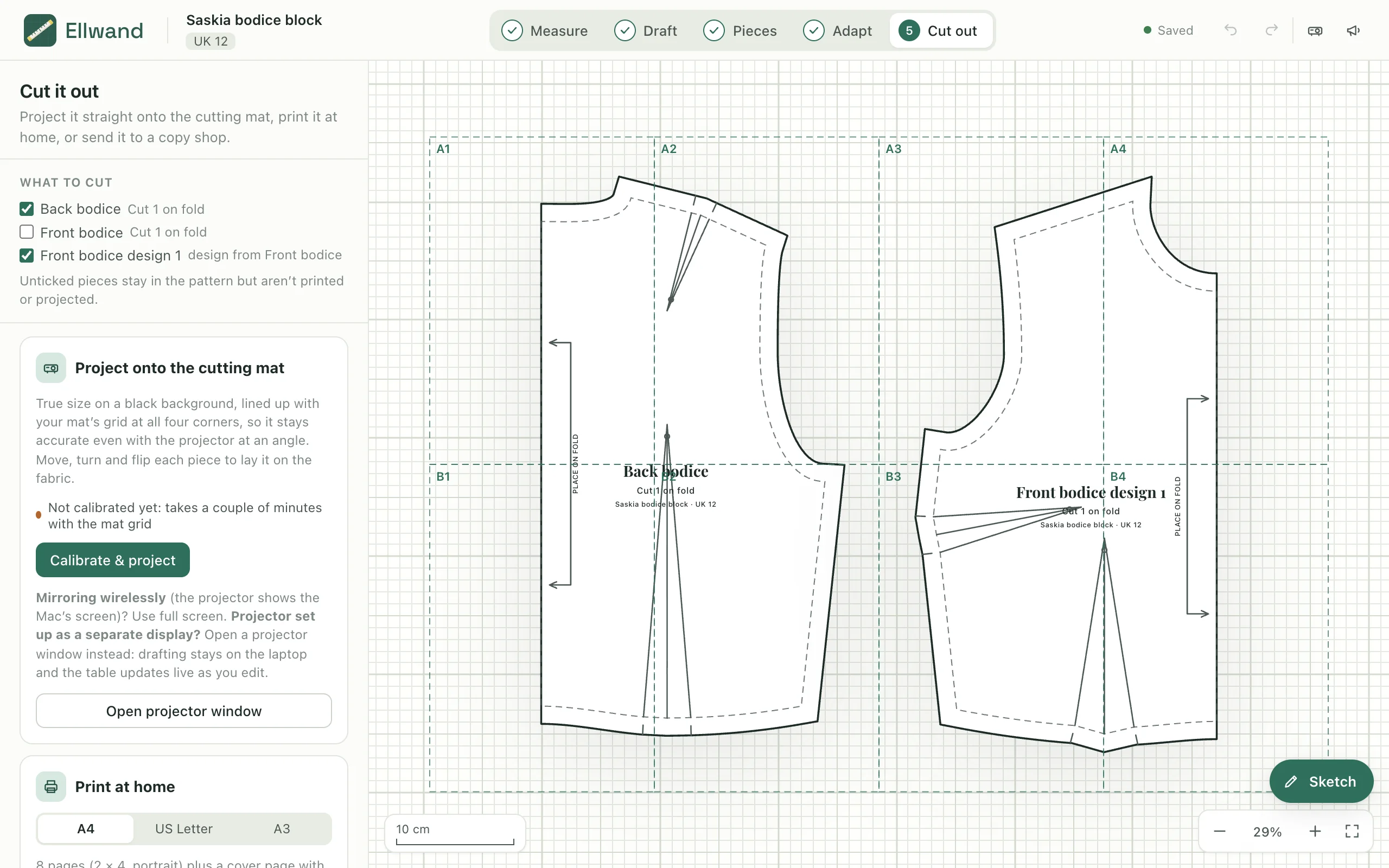Open projector mode from top toolbar icon
1389x868 pixels.
(x=1315, y=30)
